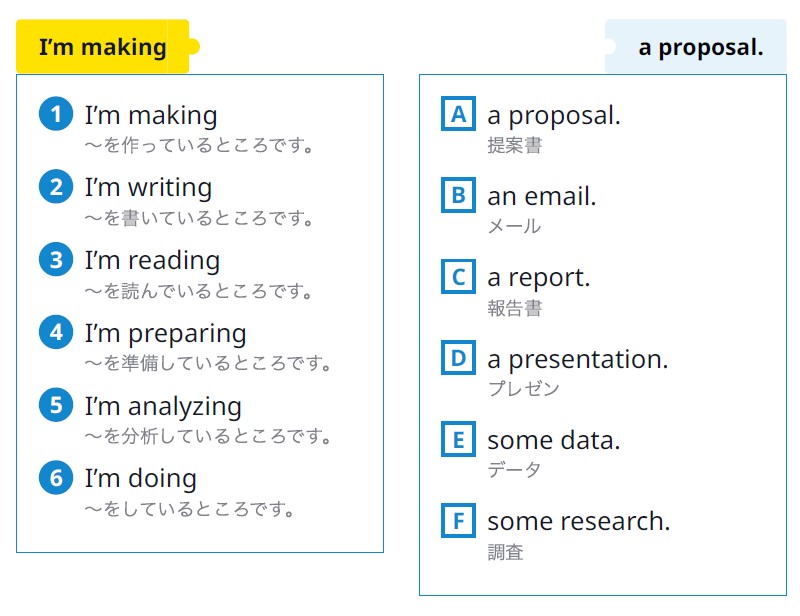Select the letter C square icon
Screen dimensions: 800x616
[458, 277]
